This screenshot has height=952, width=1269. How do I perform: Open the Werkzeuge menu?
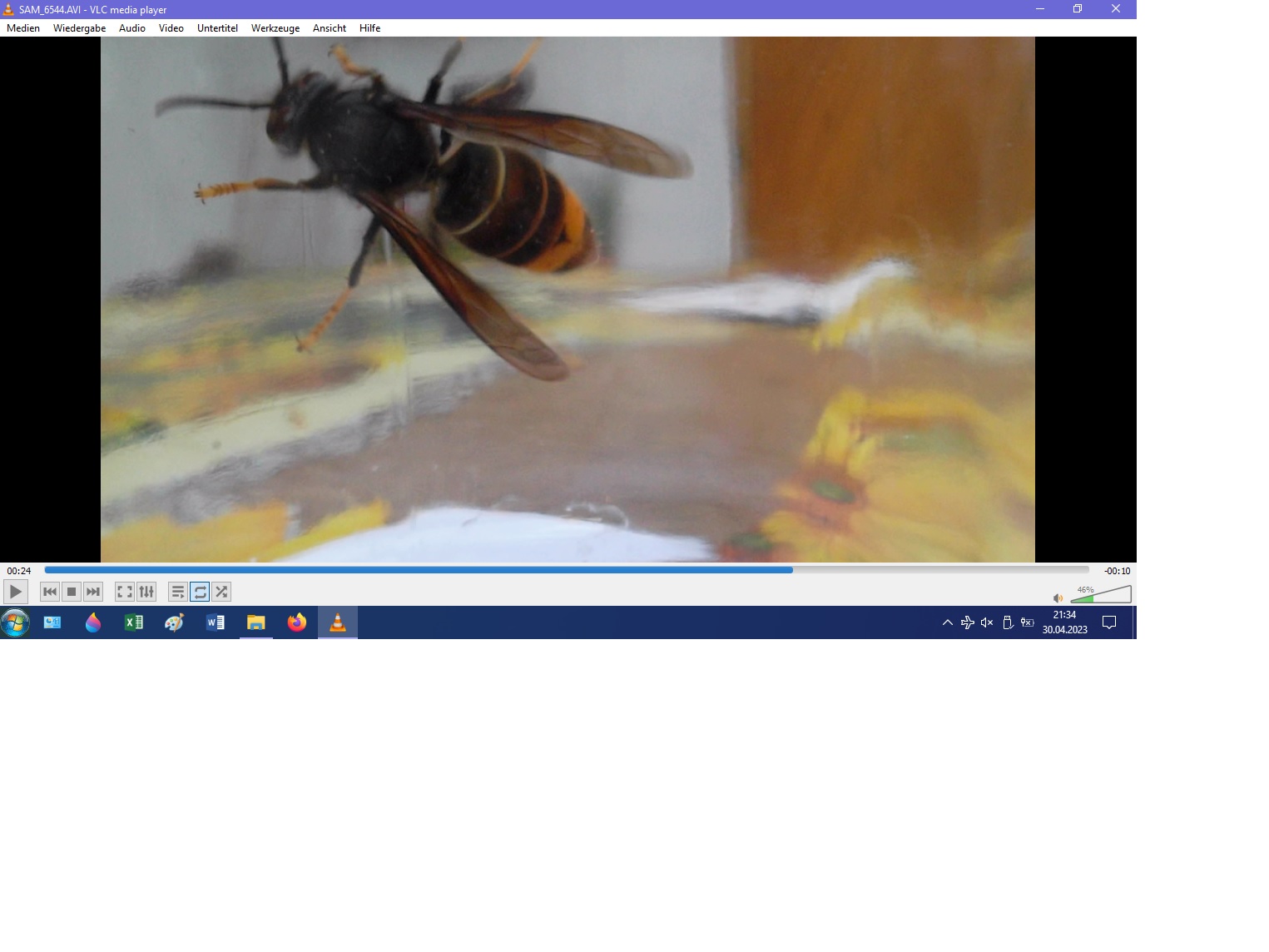(275, 28)
